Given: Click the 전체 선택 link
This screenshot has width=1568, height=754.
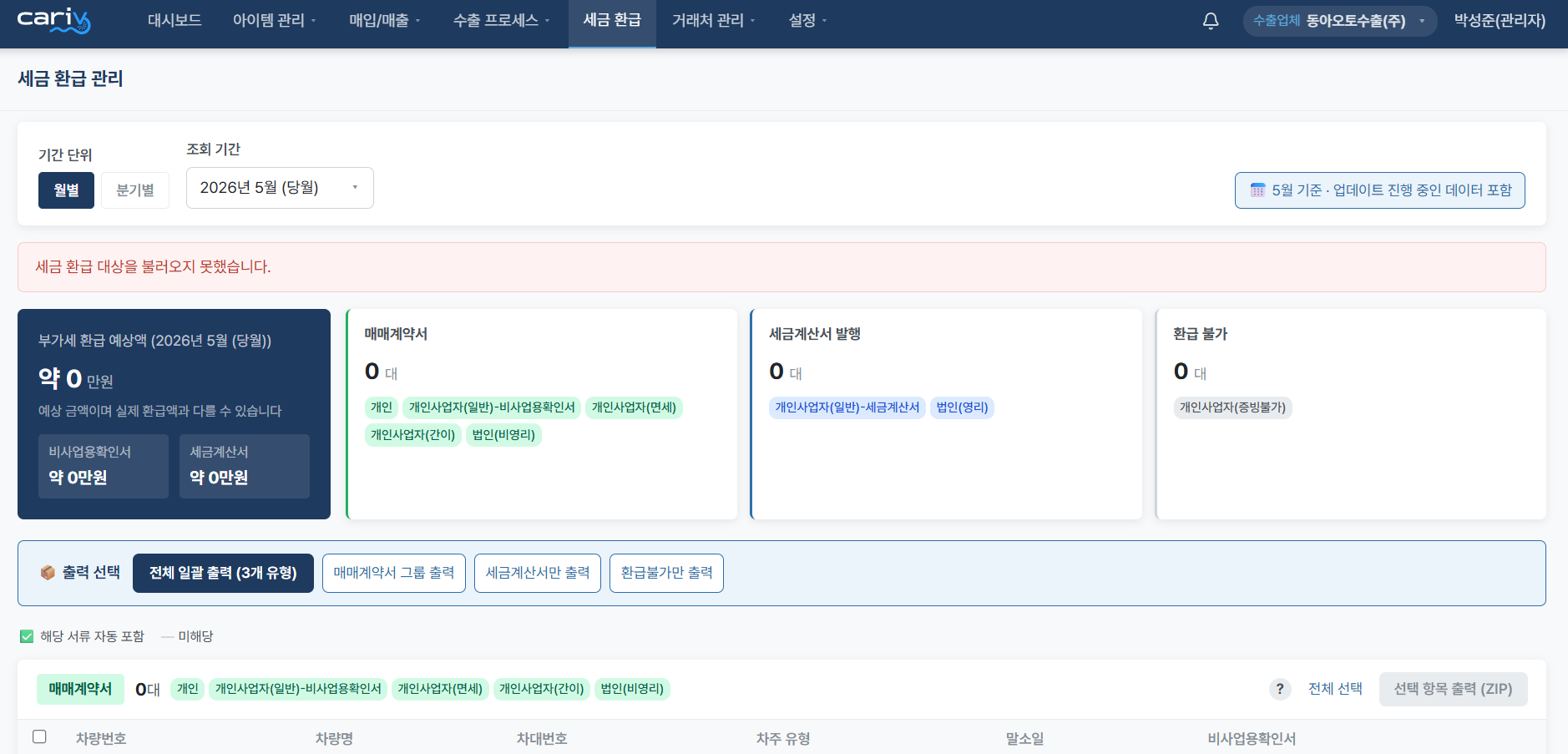Looking at the screenshot, I should point(1335,689).
